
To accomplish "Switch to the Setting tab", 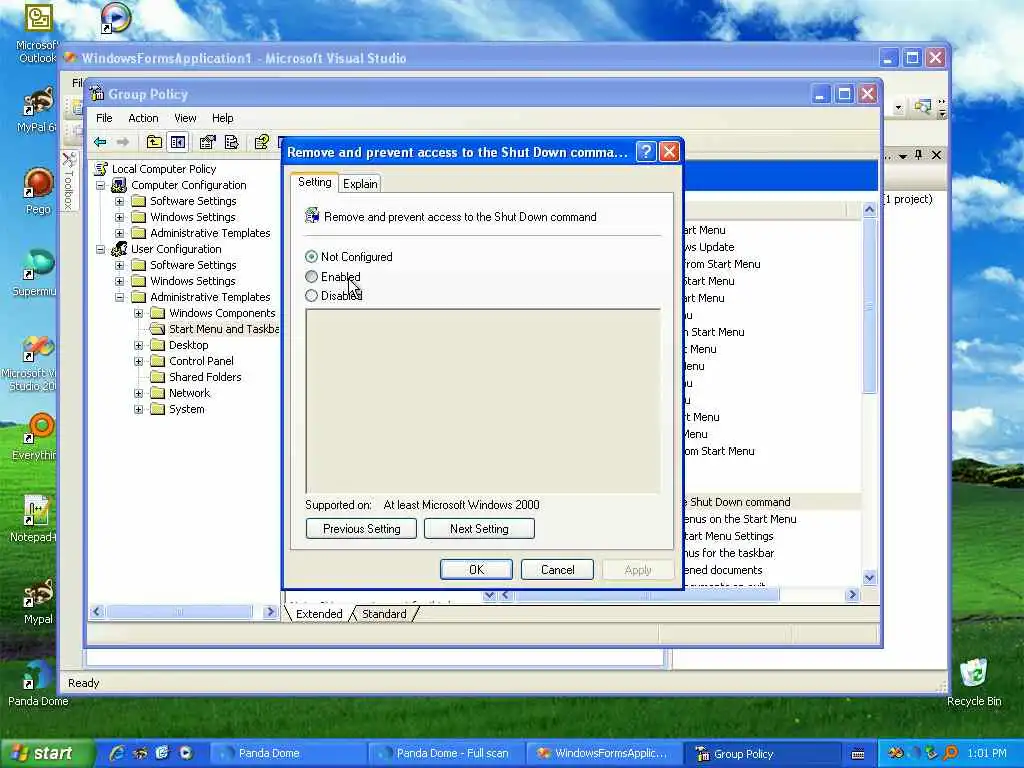I will tap(315, 182).
